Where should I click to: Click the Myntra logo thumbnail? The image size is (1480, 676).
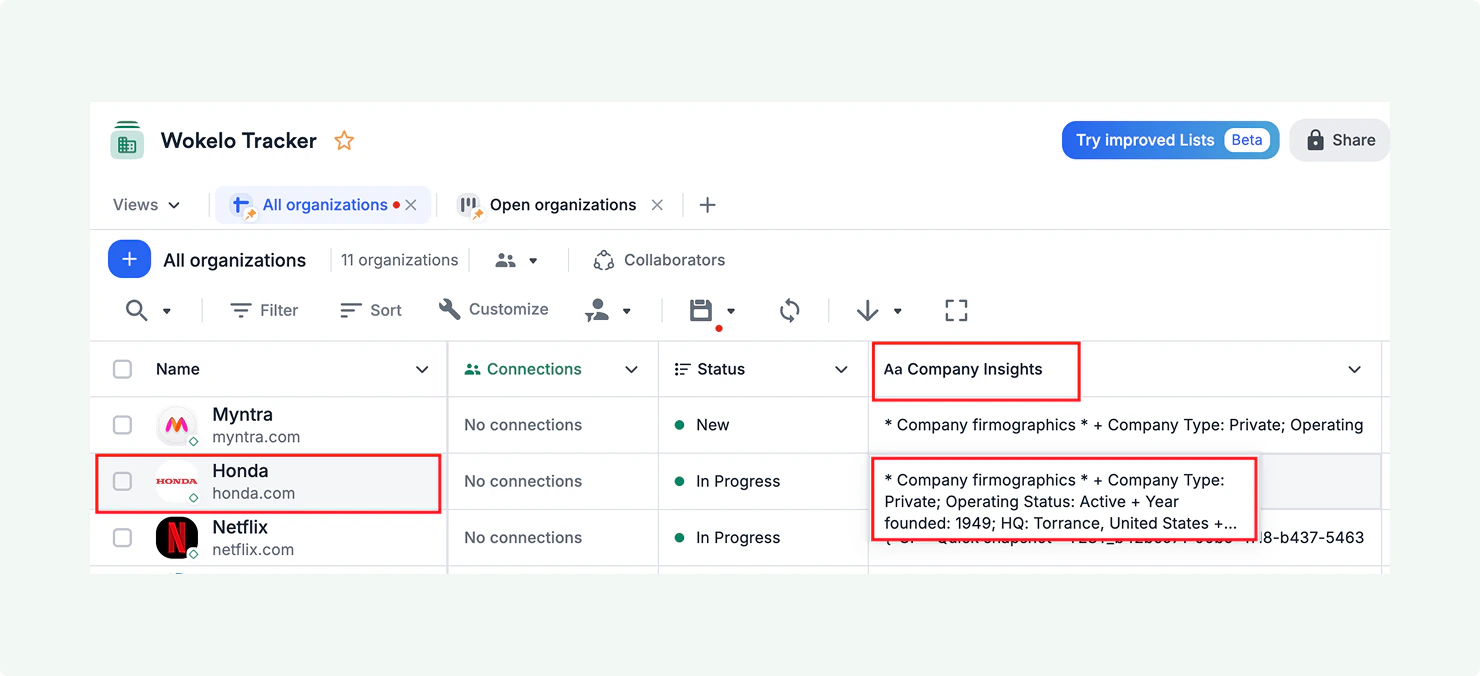pyautogui.click(x=177, y=426)
